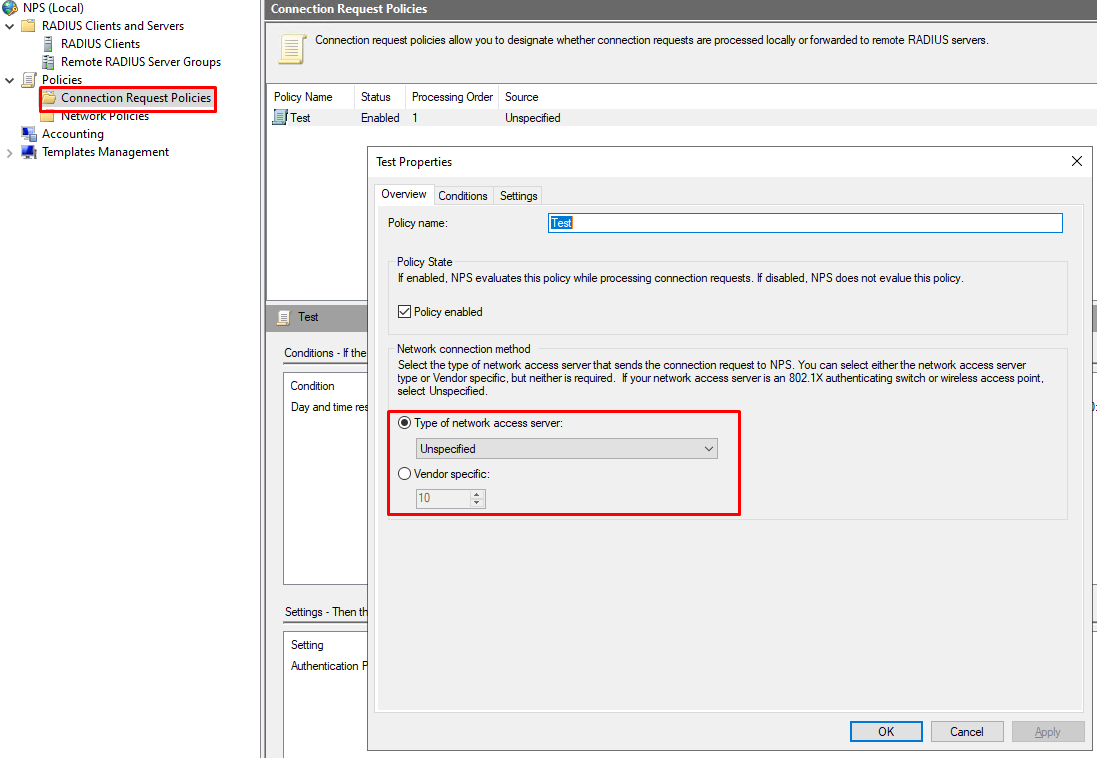Click the Templates Management icon
This screenshot has width=1097, height=758.
[x=29, y=152]
